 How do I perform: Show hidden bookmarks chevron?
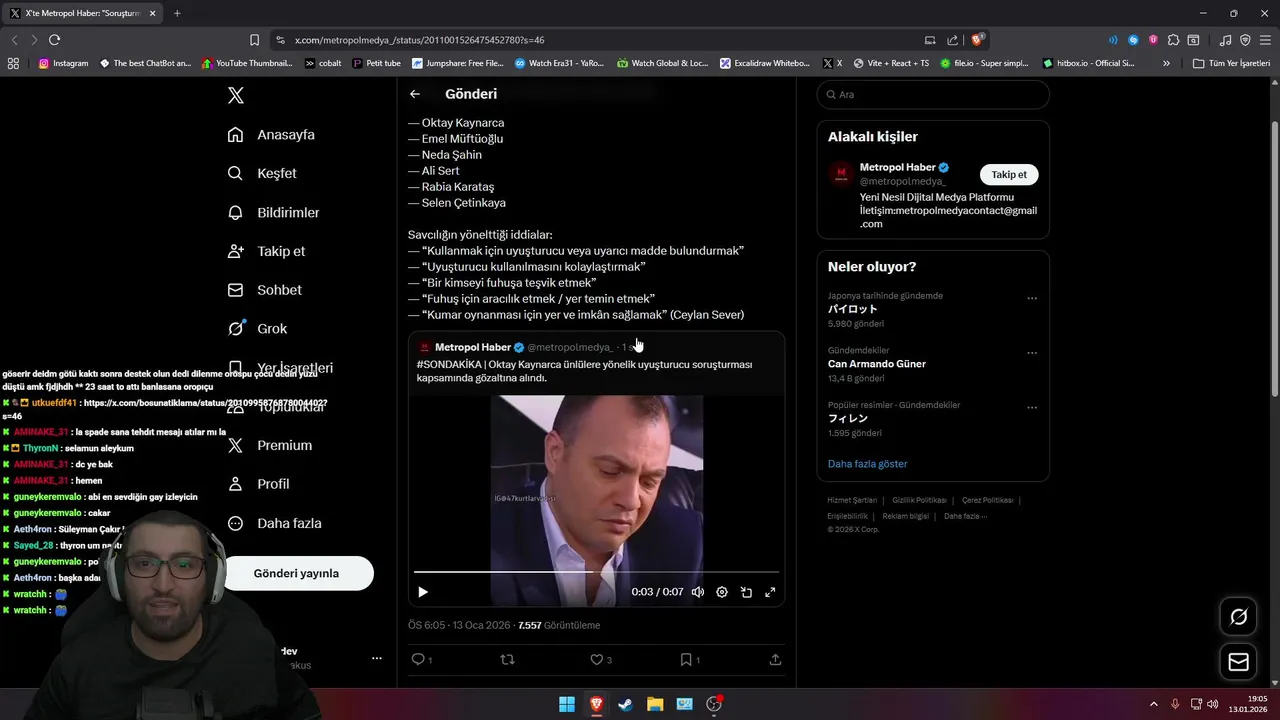tap(1166, 63)
